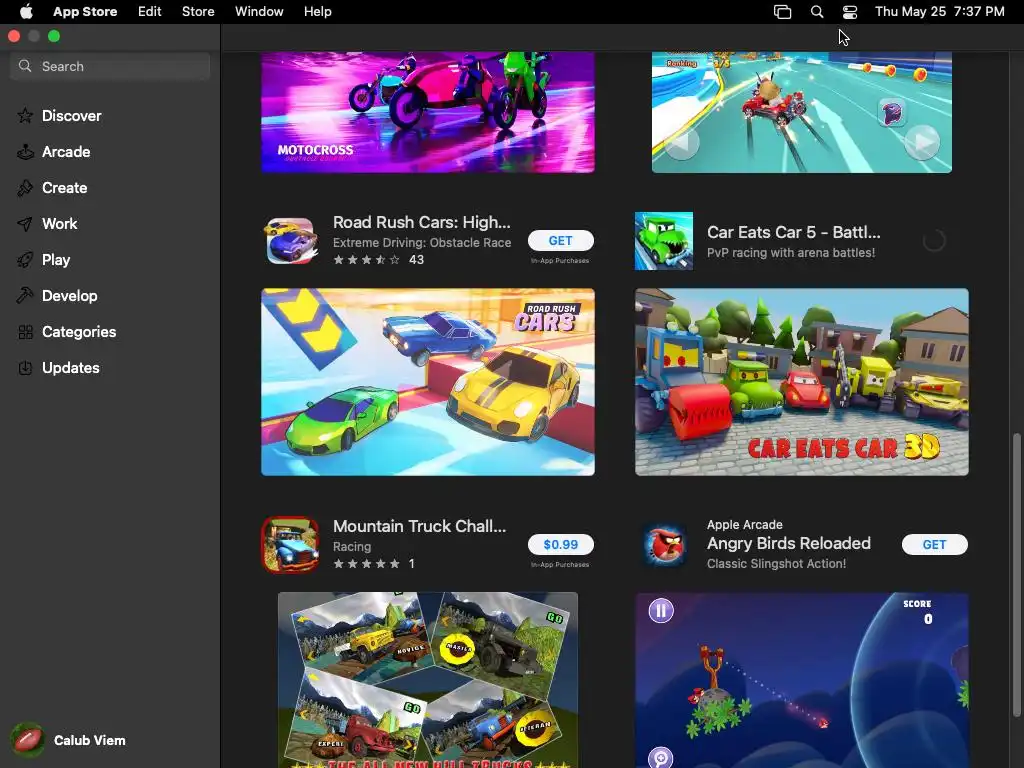1024x768 pixels.
Task: Get Angry Birds Reloaded
Action: pyautogui.click(x=935, y=545)
